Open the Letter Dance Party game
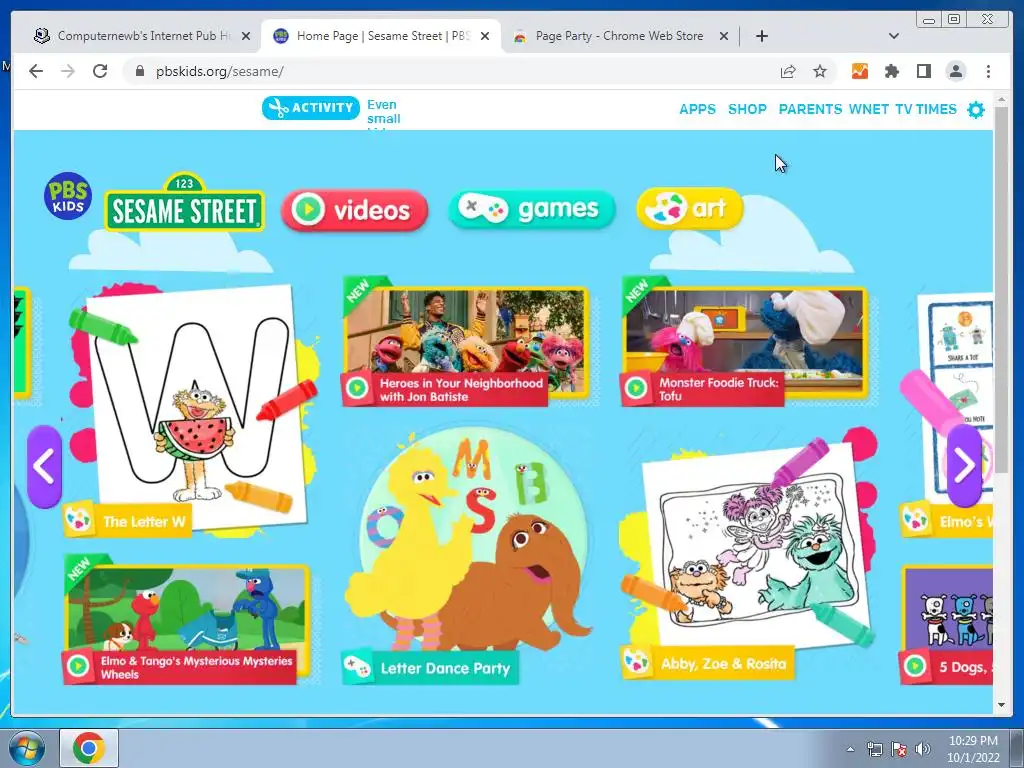1024x768 pixels. coord(468,555)
